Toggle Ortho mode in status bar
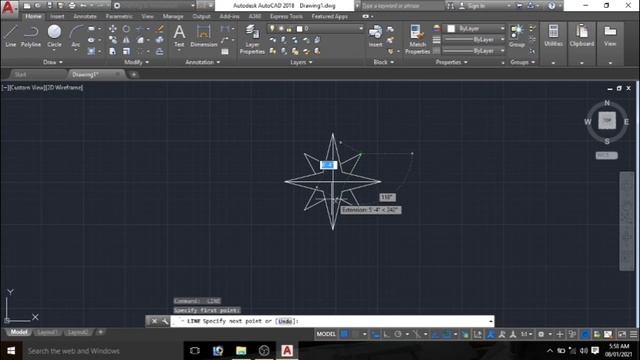 click(387, 334)
